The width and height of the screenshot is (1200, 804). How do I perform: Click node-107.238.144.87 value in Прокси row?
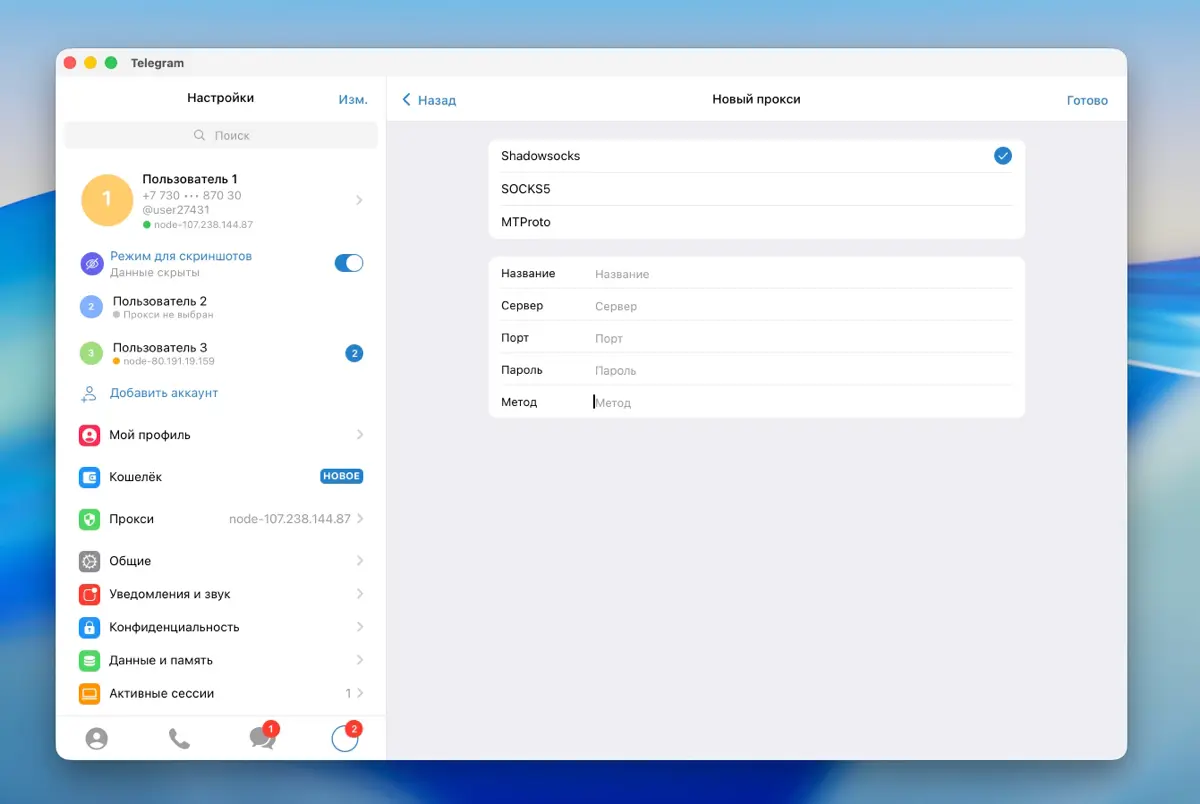(x=290, y=519)
